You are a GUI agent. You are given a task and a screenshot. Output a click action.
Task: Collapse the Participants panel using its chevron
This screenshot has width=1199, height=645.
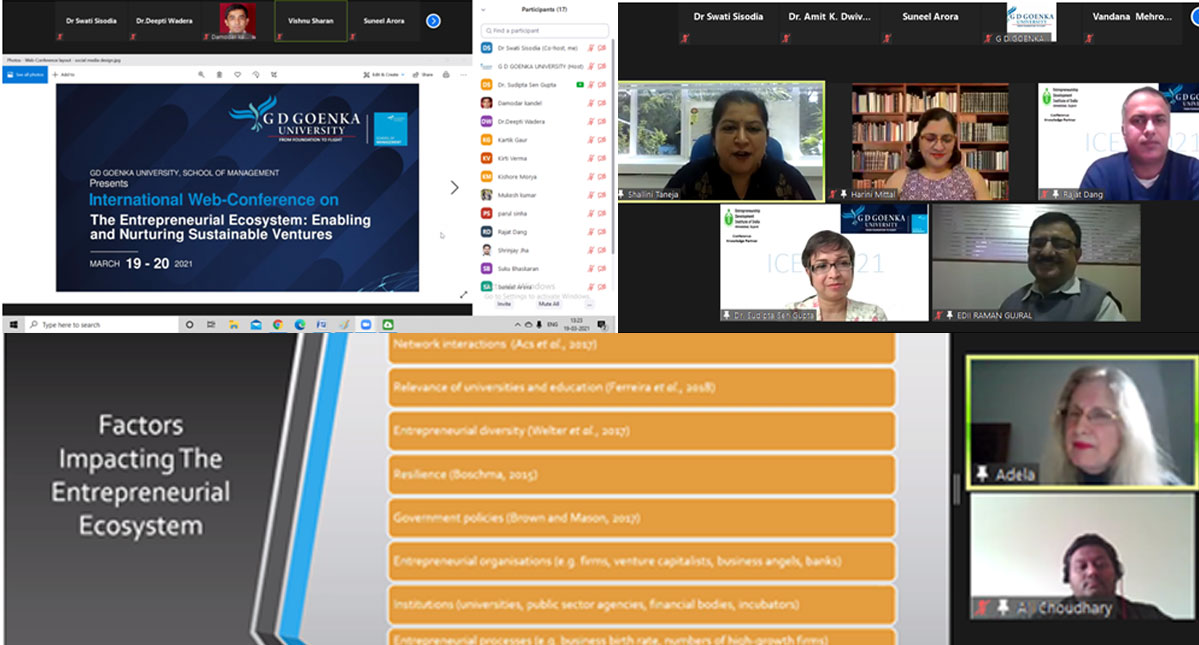click(484, 9)
